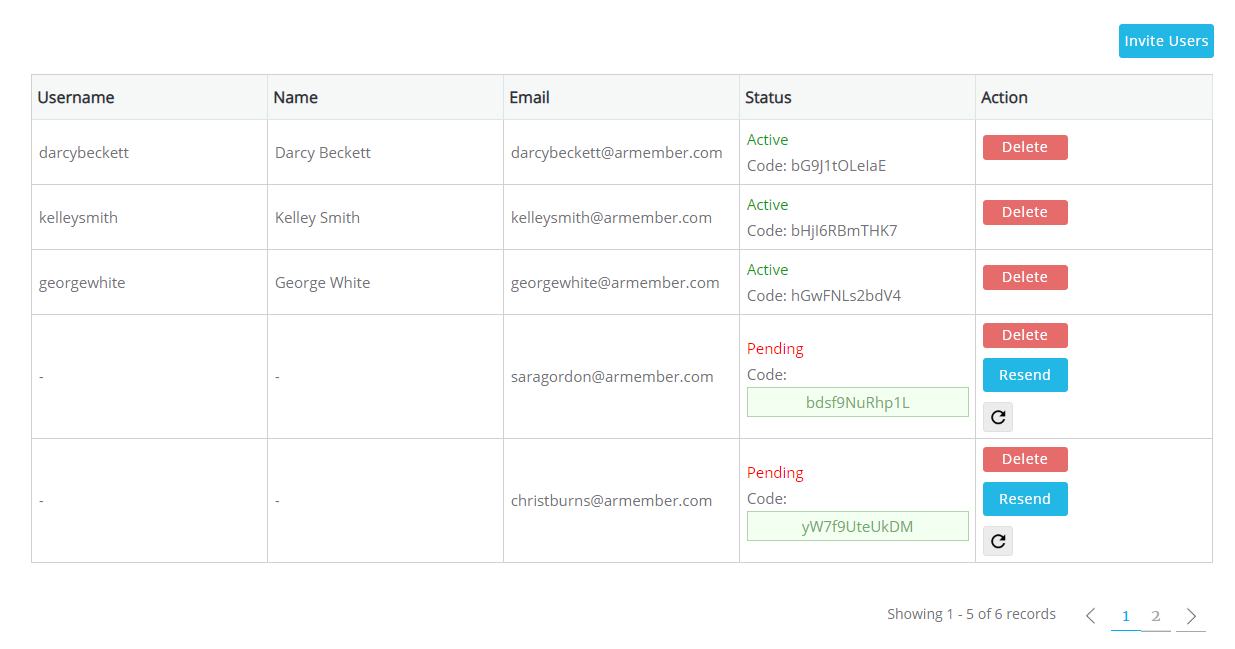Image resolution: width=1235 pixels, height=649 pixels.
Task: Go to the next page arrow
Action: point(1191,616)
